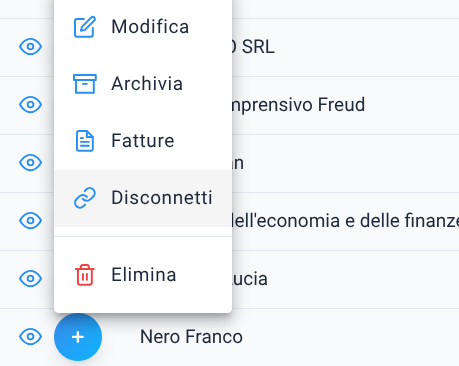Open Fatture from the menu

143,141
